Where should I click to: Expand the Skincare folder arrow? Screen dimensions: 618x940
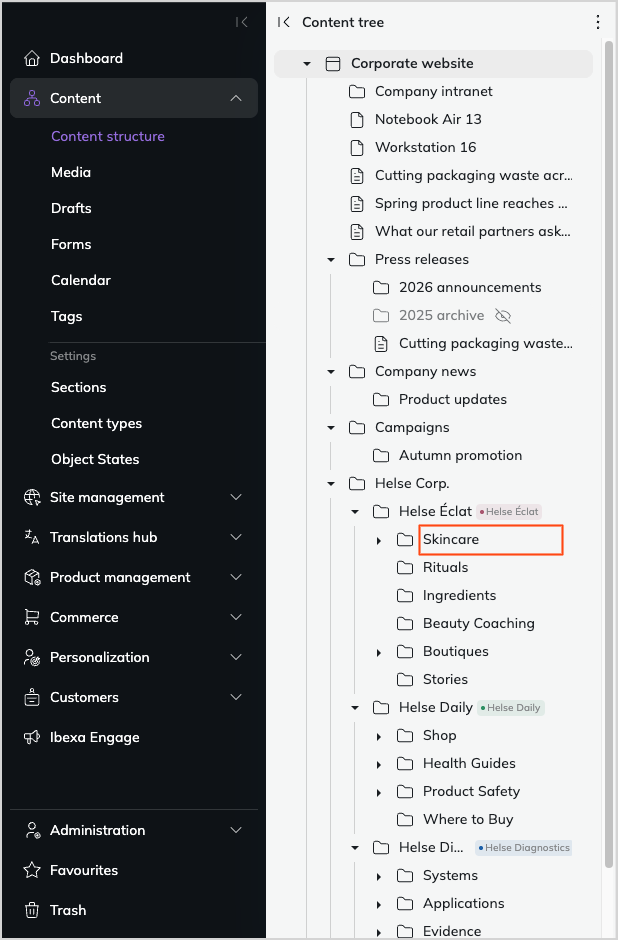click(x=379, y=540)
